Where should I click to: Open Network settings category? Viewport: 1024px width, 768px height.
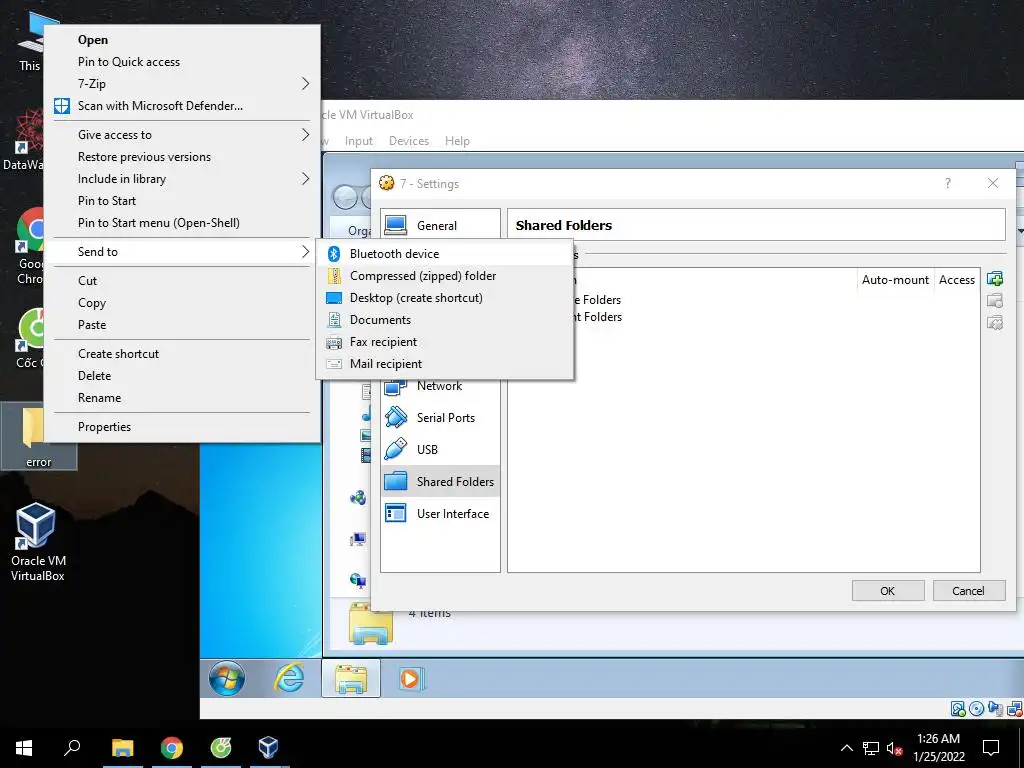440,386
